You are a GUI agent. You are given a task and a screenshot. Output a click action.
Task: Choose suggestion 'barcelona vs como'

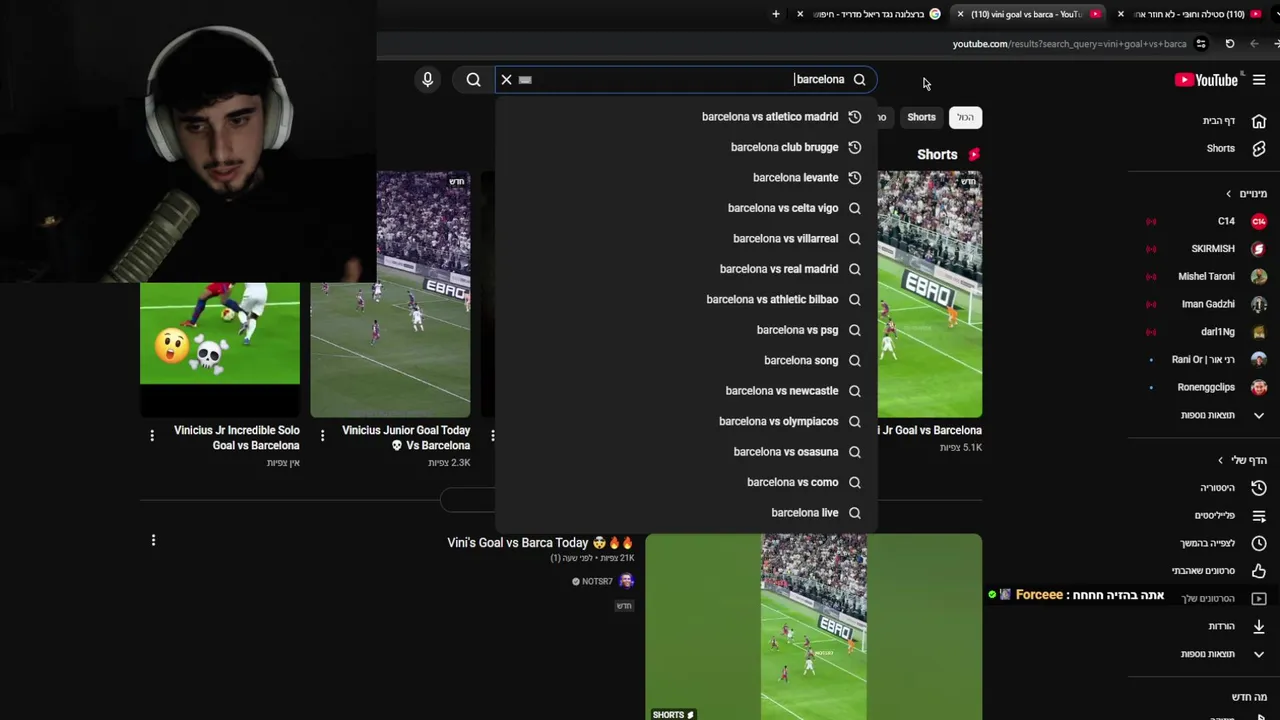pos(686,483)
